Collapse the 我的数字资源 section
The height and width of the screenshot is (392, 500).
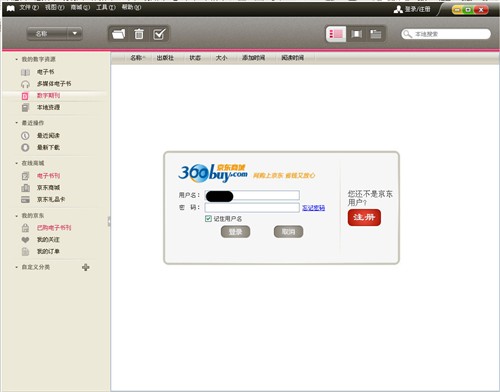pyautogui.click(x=16, y=59)
